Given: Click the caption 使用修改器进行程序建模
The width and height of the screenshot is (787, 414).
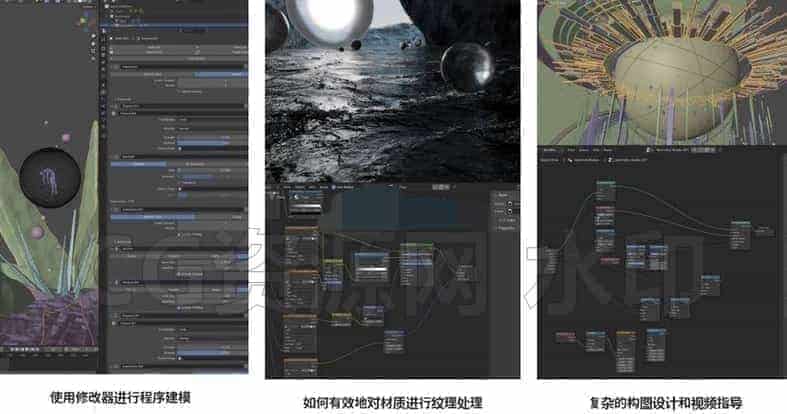Looking at the screenshot, I should point(120,398).
